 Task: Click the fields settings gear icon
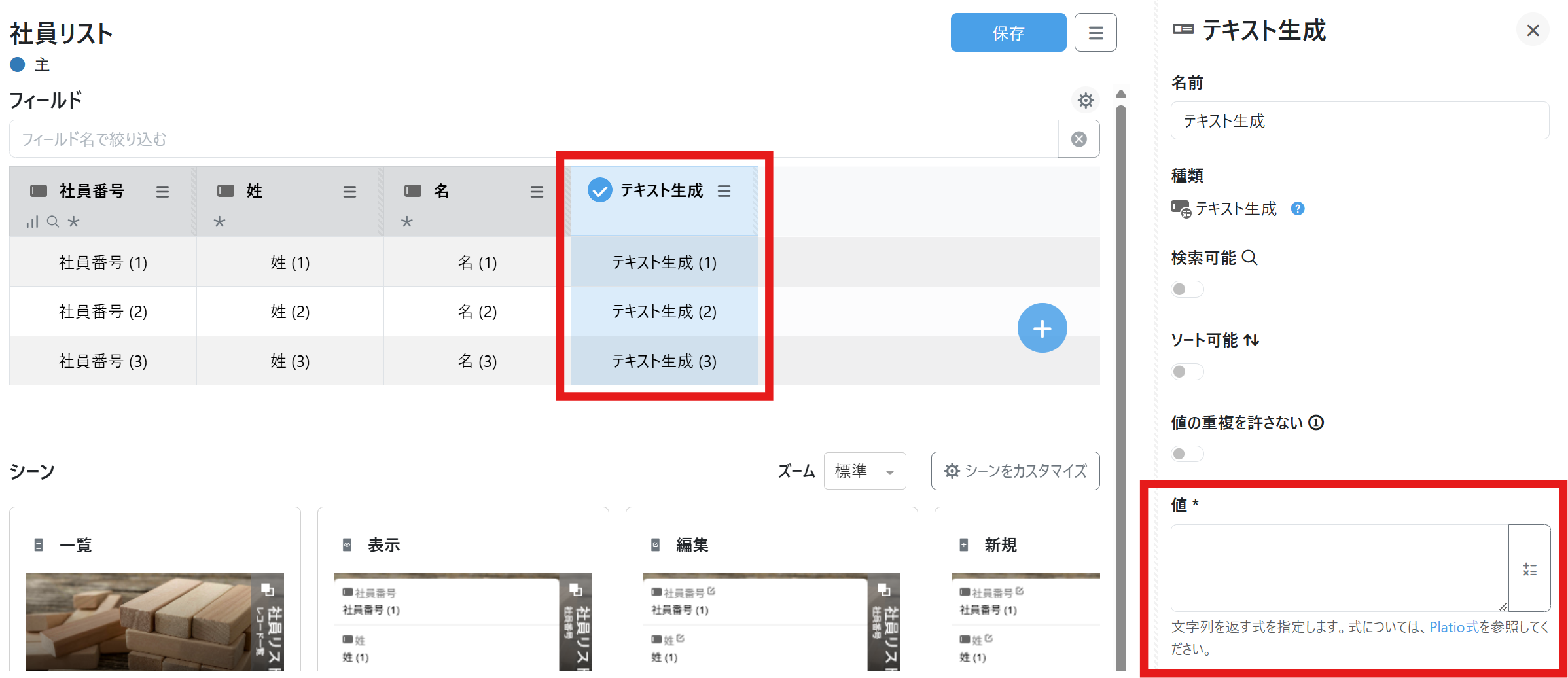(x=1086, y=100)
